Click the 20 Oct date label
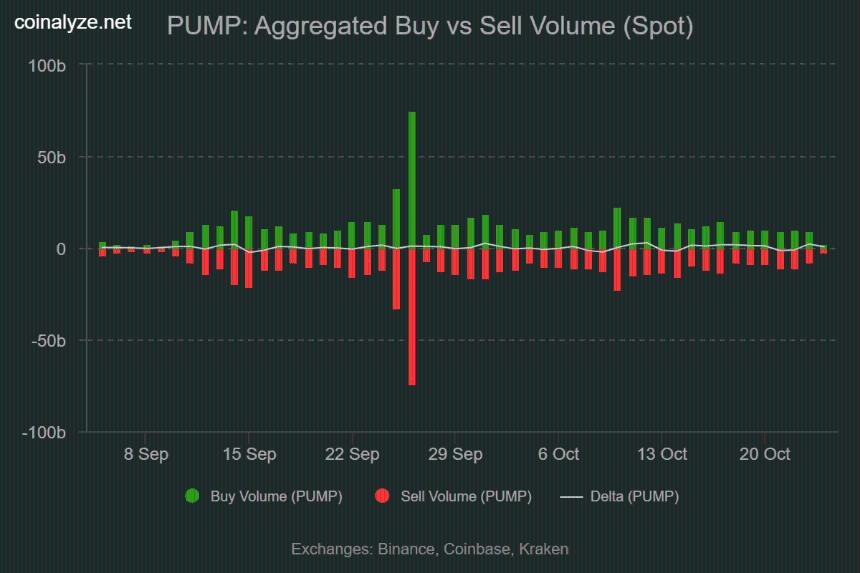The width and height of the screenshot is (860, 573). [x=764, y=454]
